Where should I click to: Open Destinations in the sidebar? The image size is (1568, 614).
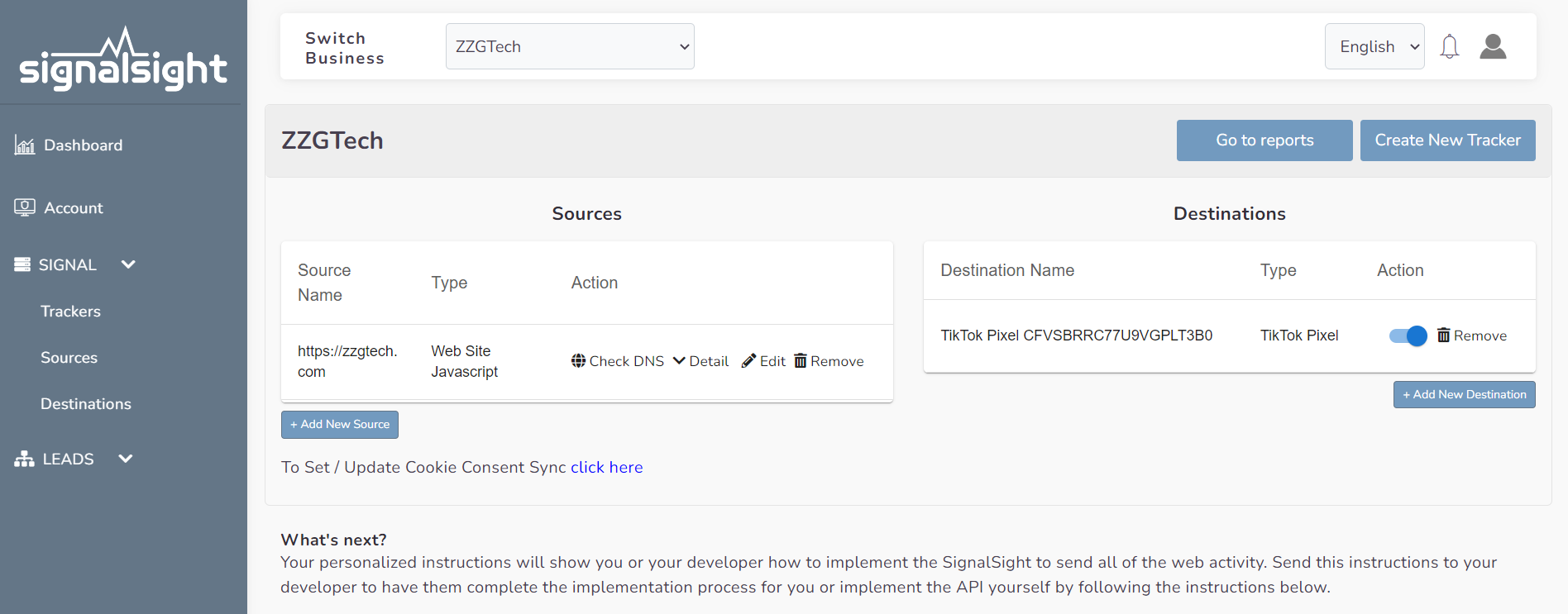coord(86,404)
